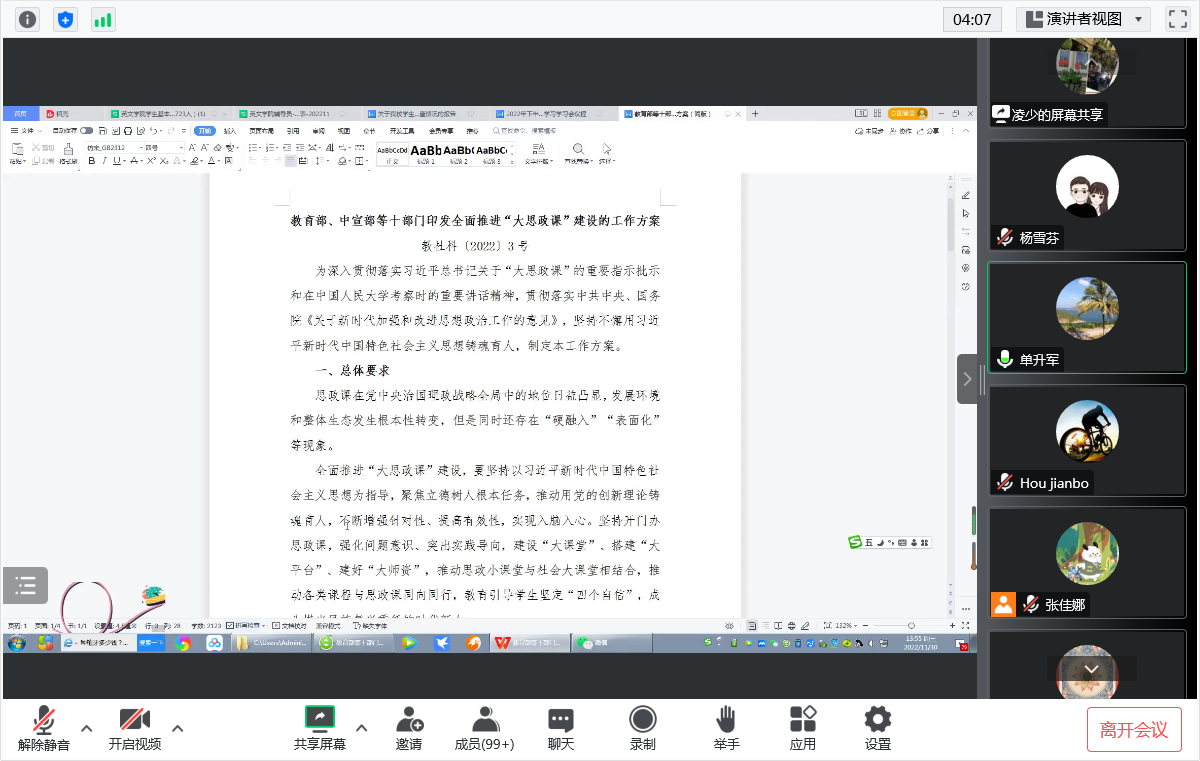
Task: Open the blue security shield icon
Action: pyautogui.click(x=65, y=19)
